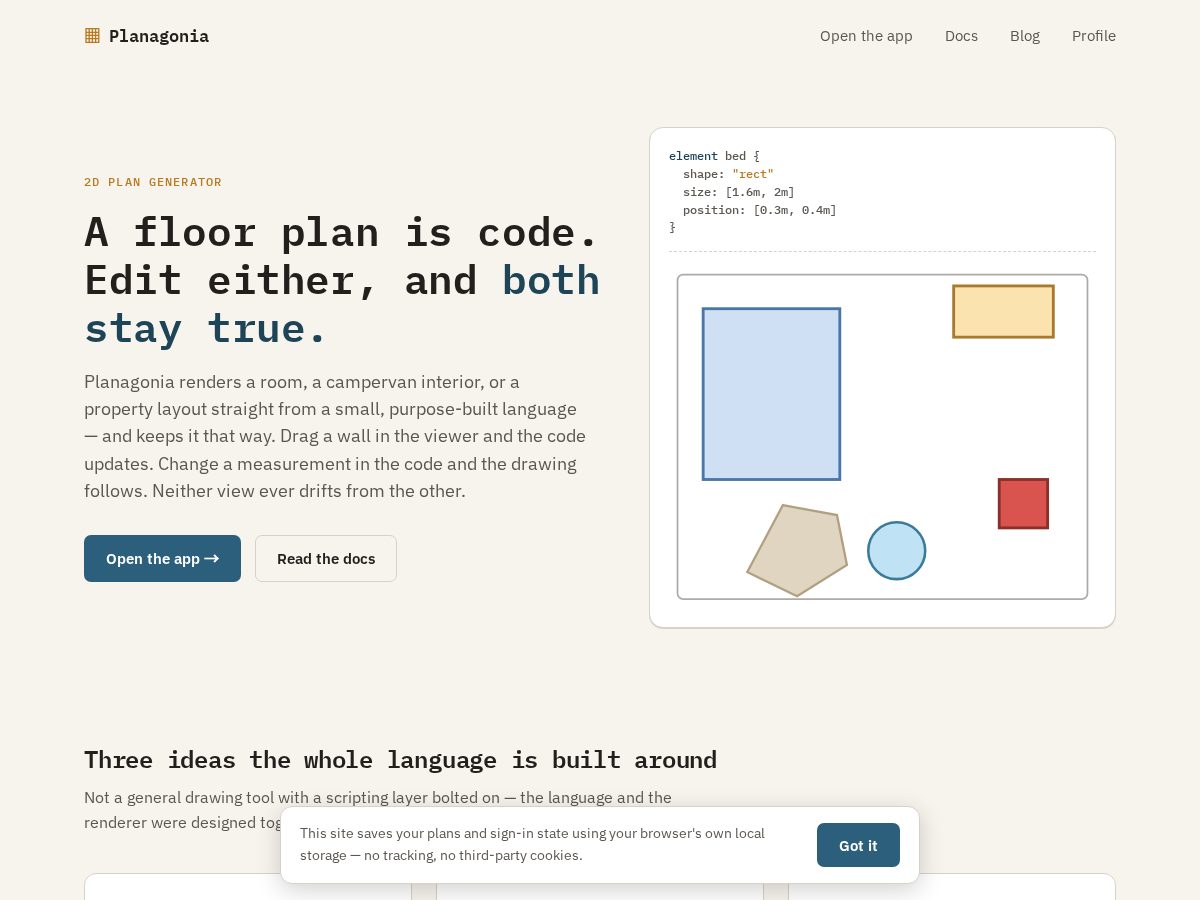Select the red square in the plan

(x=1023, y=503)
